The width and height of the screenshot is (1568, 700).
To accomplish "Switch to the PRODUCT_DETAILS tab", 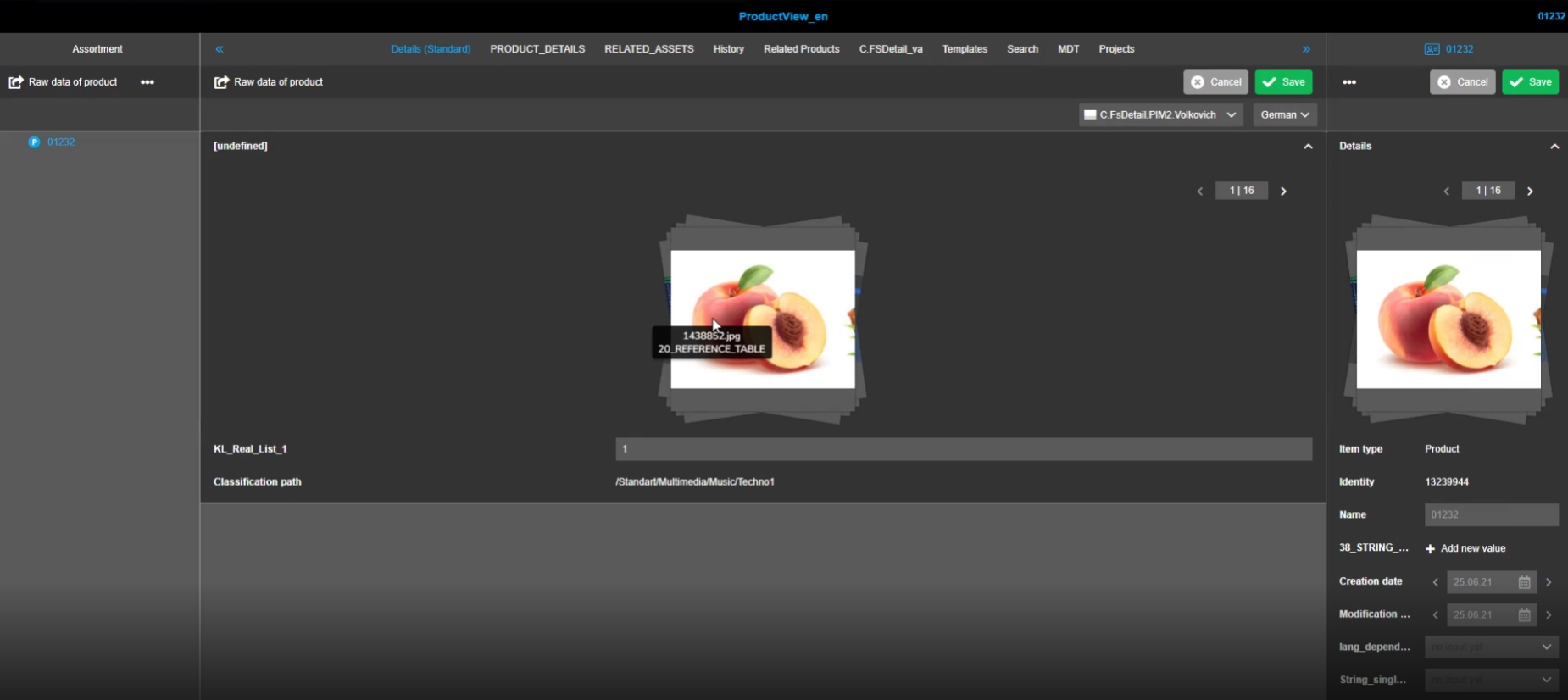I will [537, 49].
